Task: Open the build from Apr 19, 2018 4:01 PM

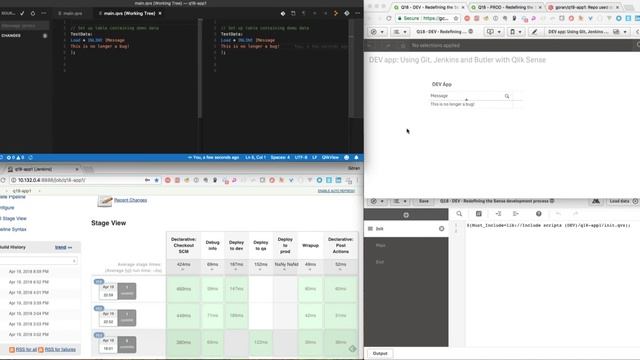Action: click(29, 292)
